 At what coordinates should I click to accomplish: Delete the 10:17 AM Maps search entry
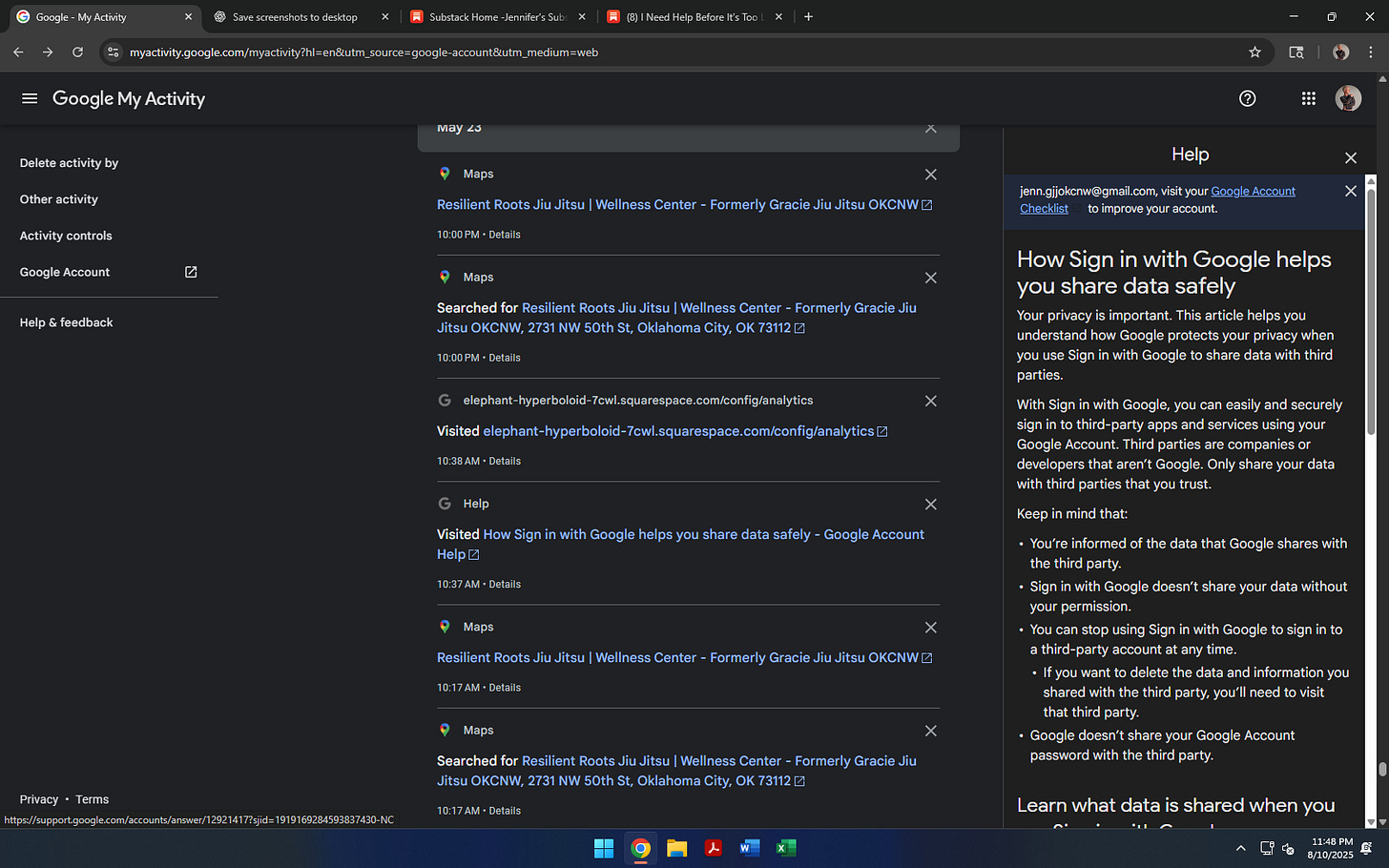(x=930, y=731)
